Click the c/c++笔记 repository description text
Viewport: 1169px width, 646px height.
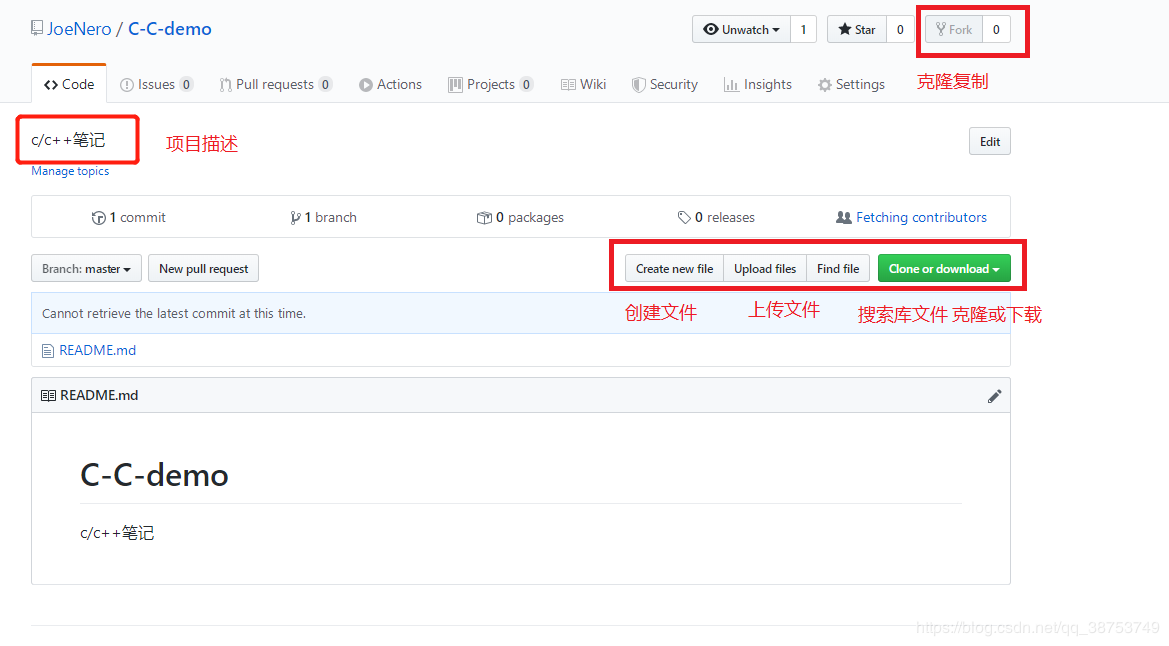pyautogui.click(x=68, y=140)
